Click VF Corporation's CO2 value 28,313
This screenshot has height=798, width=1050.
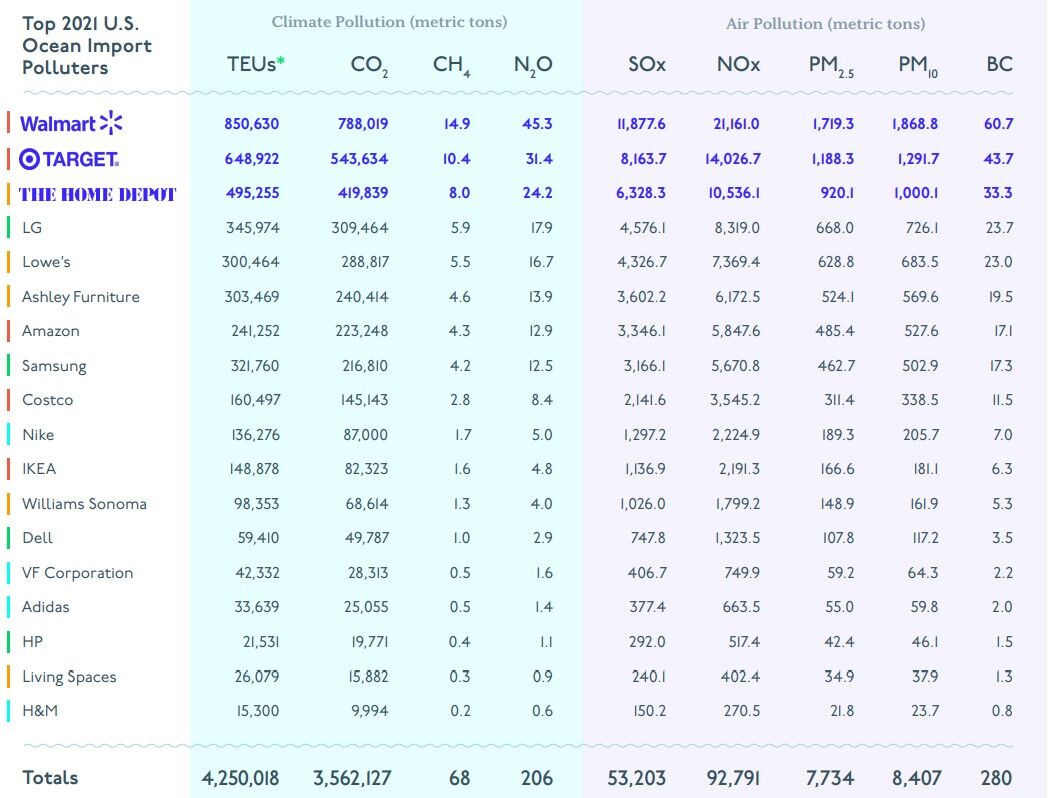point(368,573)
